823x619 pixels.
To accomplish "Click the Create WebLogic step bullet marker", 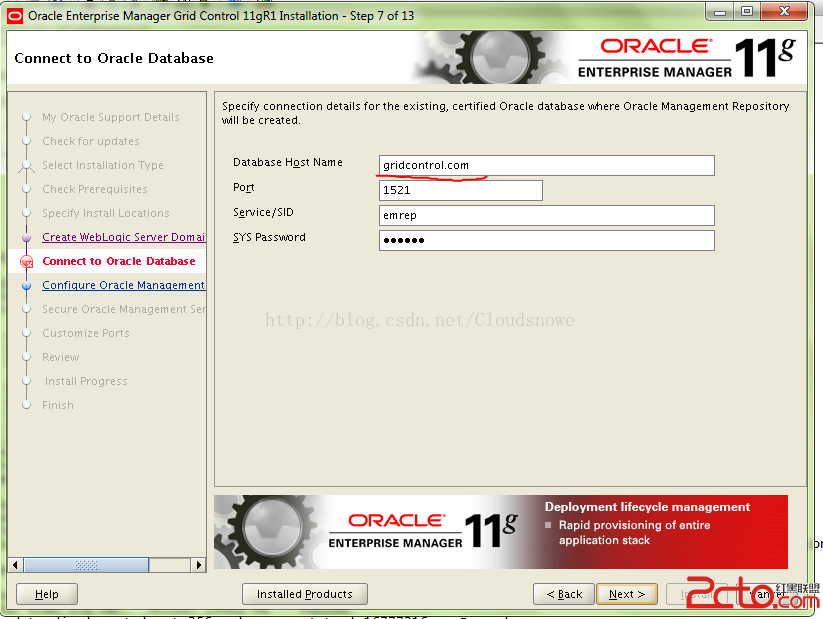I will tap(26, 237).
